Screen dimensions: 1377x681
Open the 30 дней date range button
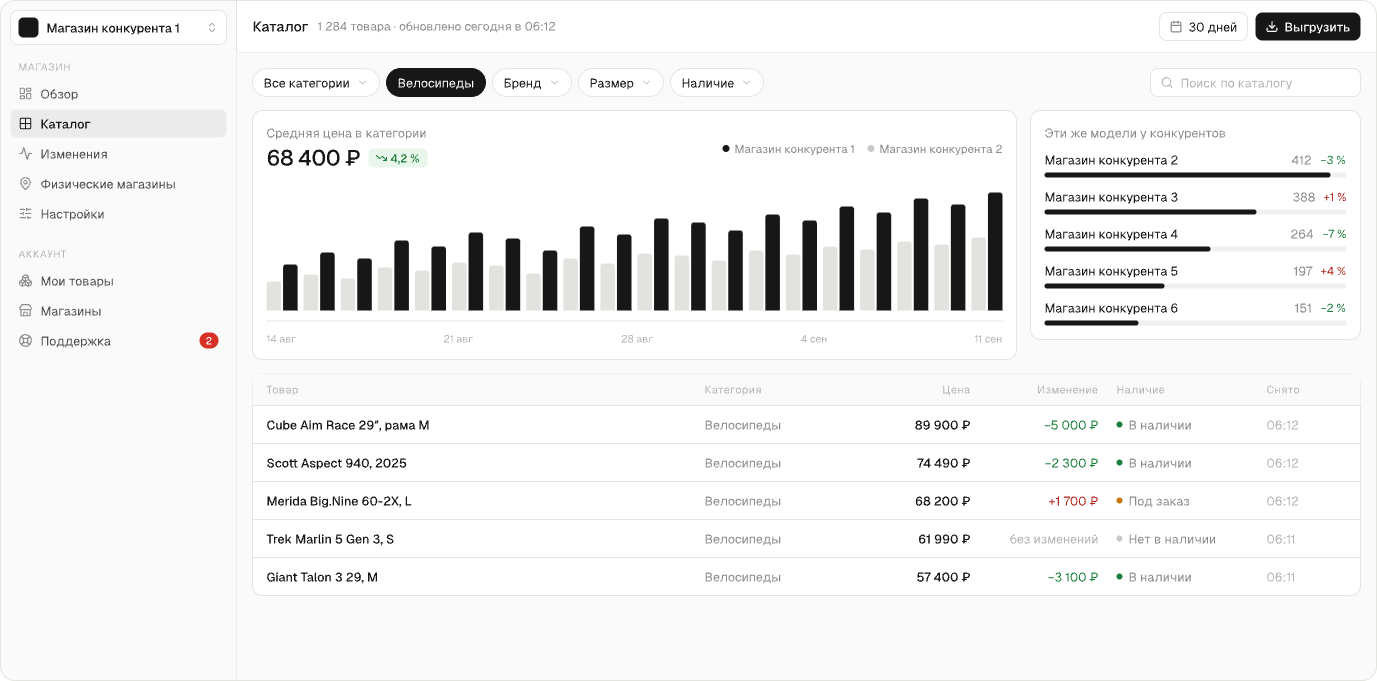pos(1204,27)
